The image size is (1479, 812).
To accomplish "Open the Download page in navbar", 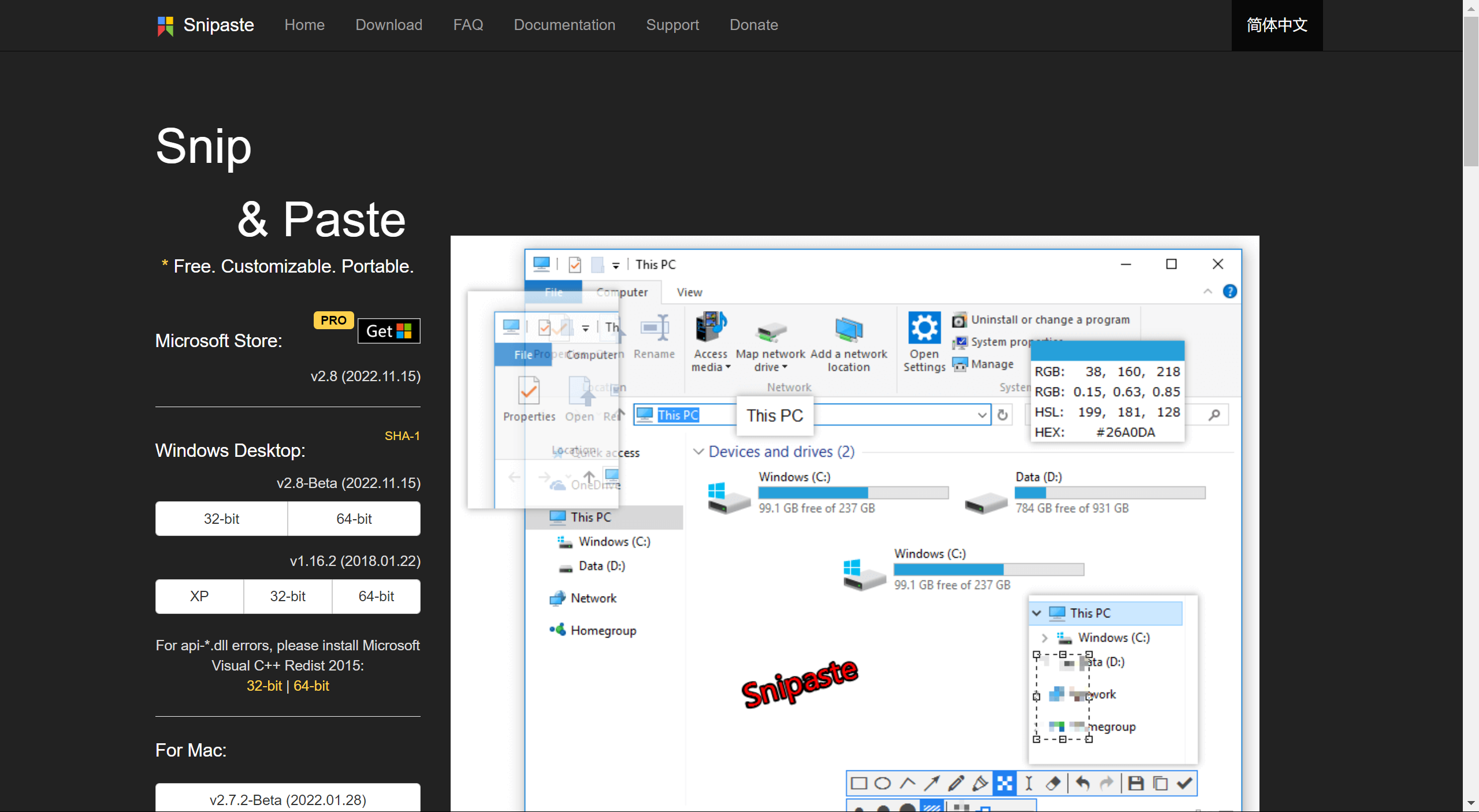I will click(389, 25).
